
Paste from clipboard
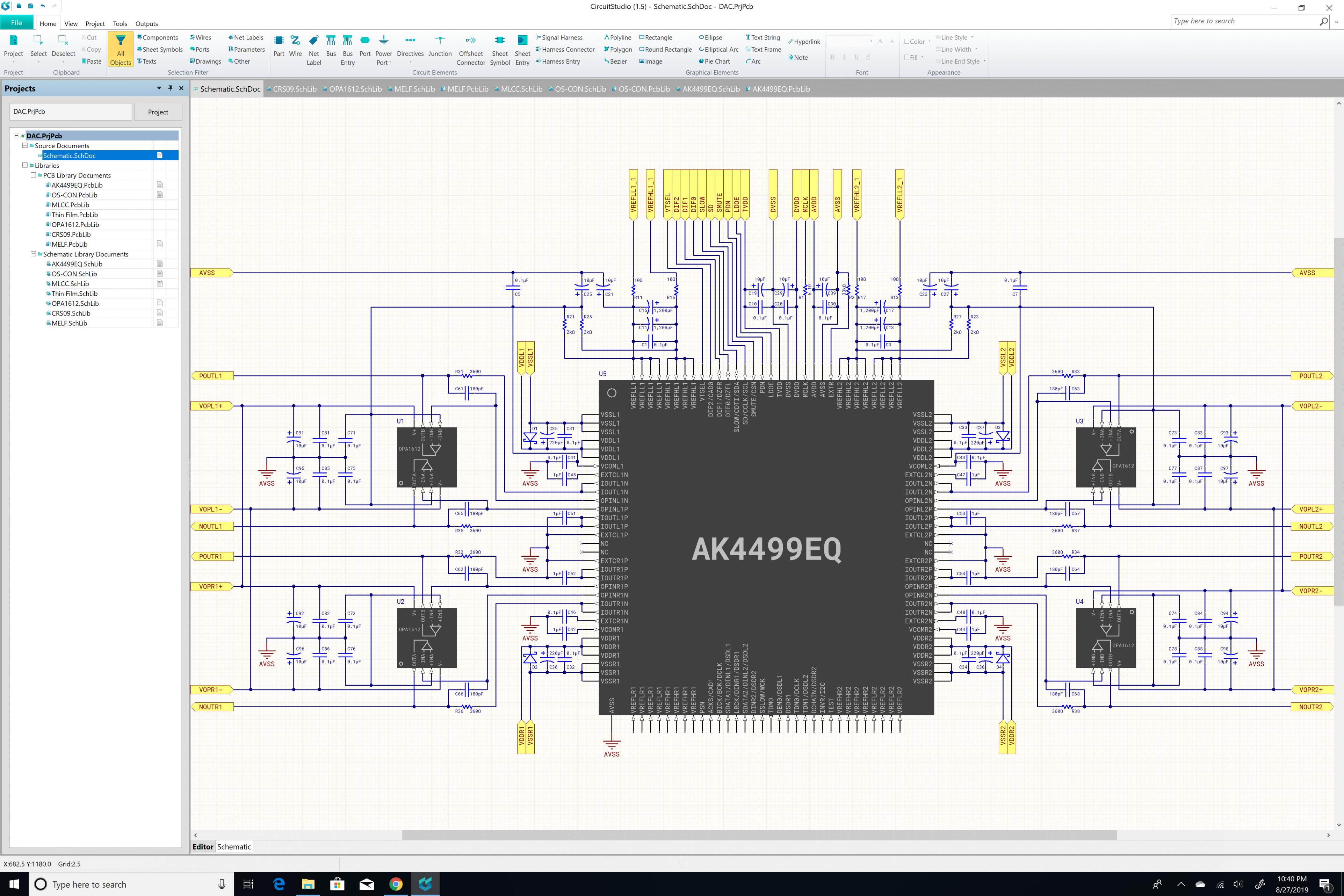[92, 61]
